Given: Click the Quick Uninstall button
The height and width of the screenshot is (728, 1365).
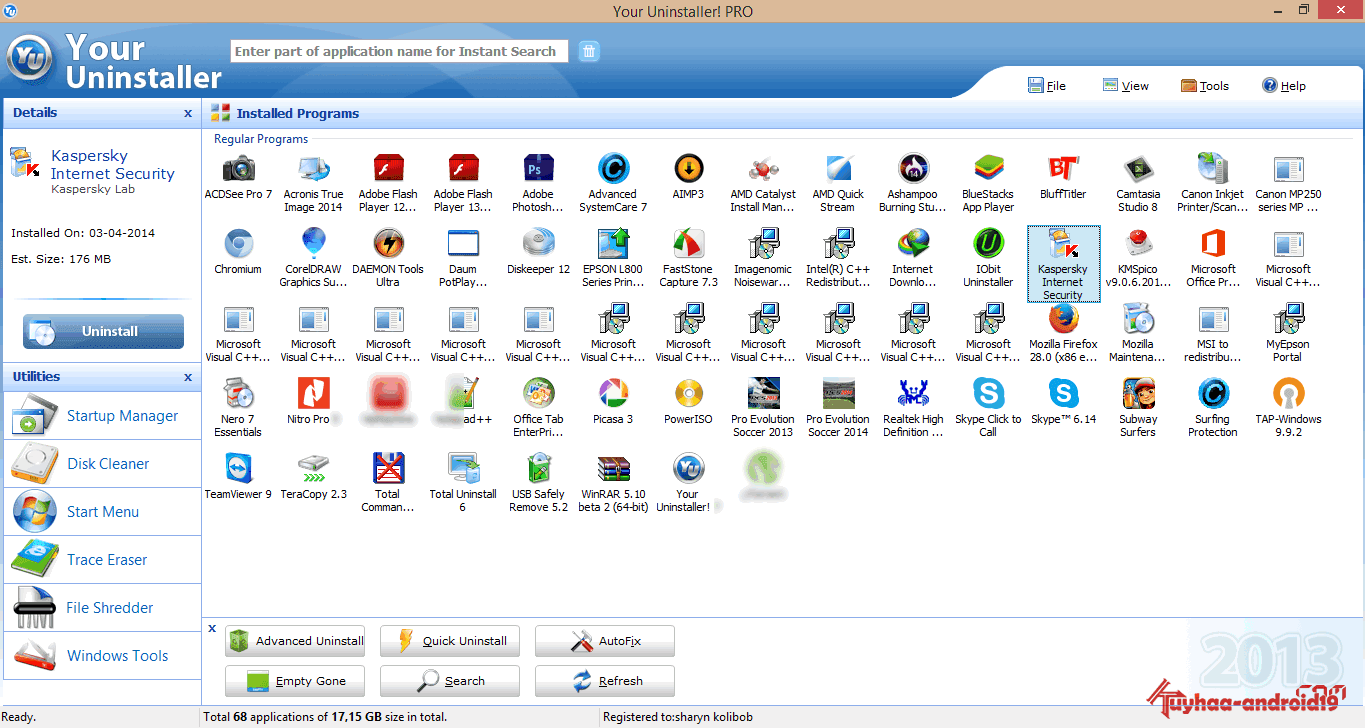Looking at the screenshot, I should [x=450, y=641].
